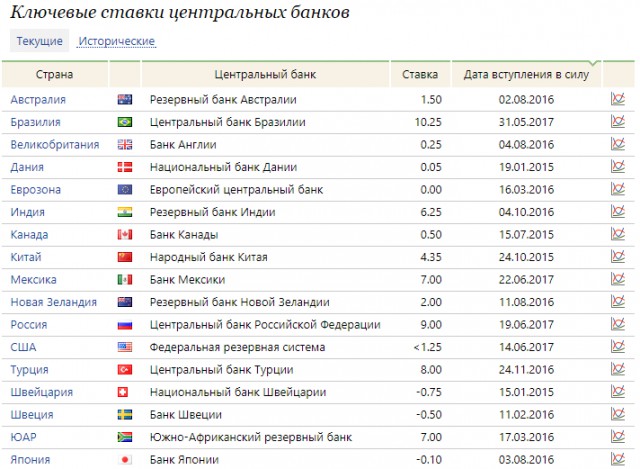
Task: Click the United Kingdom flag icon
Action: click(x=125, y=144)
